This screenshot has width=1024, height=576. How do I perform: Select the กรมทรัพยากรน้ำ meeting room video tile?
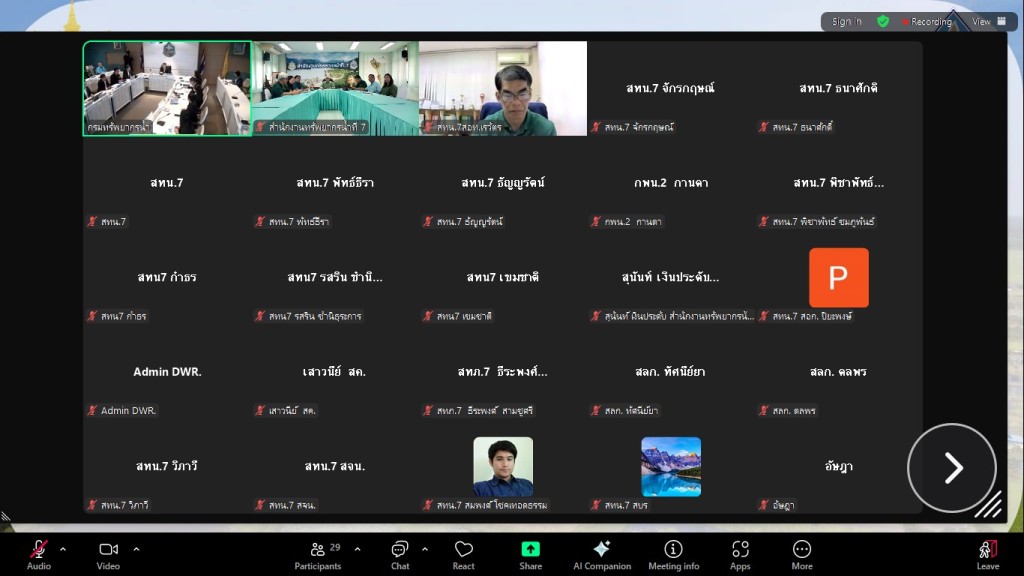pyautogui.click(x=167, y=88)
